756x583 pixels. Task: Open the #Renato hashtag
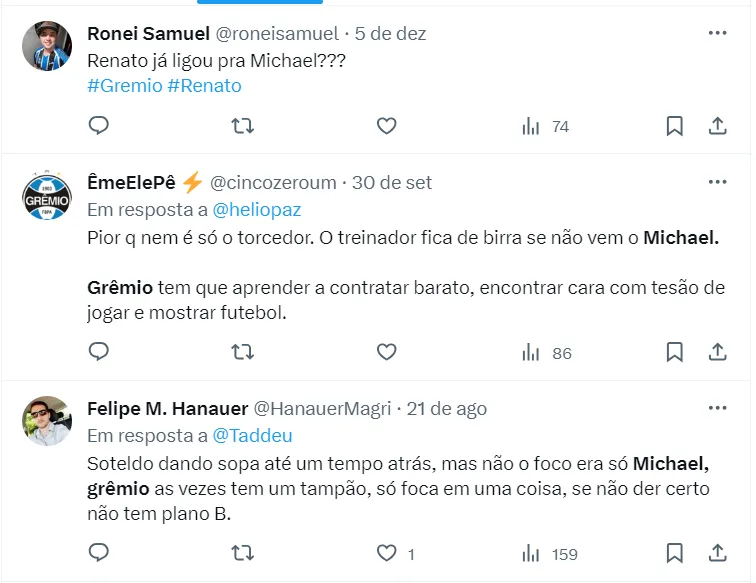click(204, 85)
